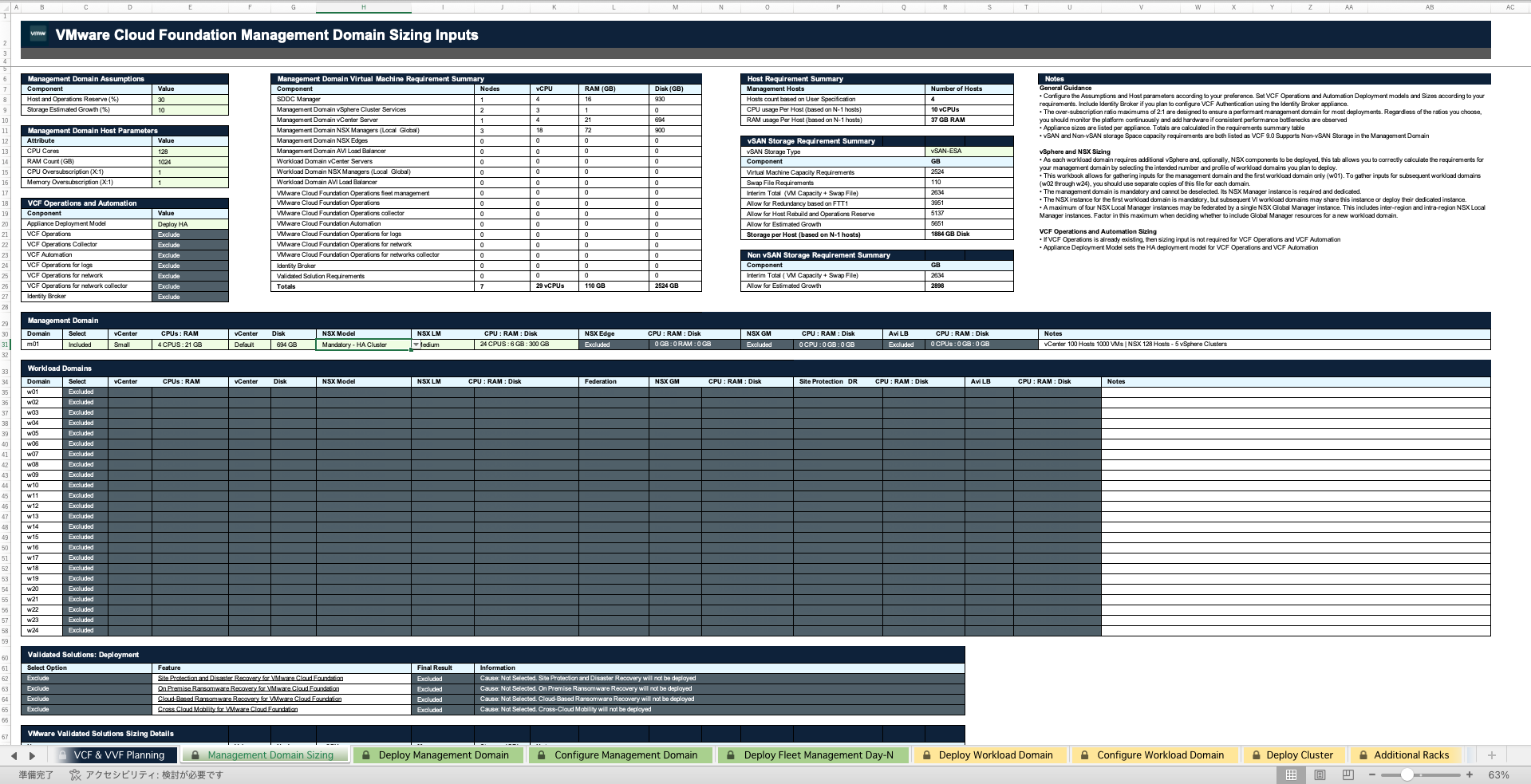Select Identity Broker Exclude cell

coord(190,297)
